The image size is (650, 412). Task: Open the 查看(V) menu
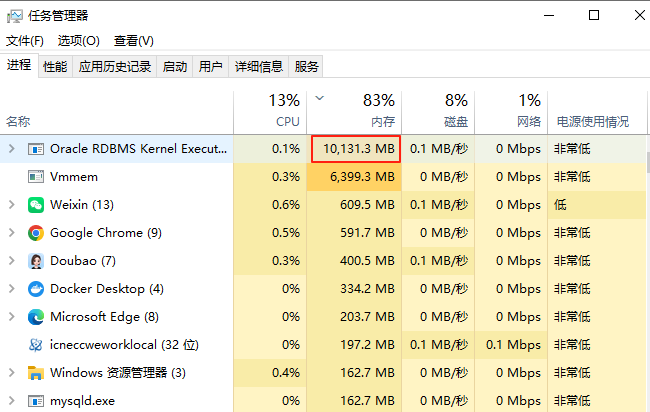click(133, 41)
